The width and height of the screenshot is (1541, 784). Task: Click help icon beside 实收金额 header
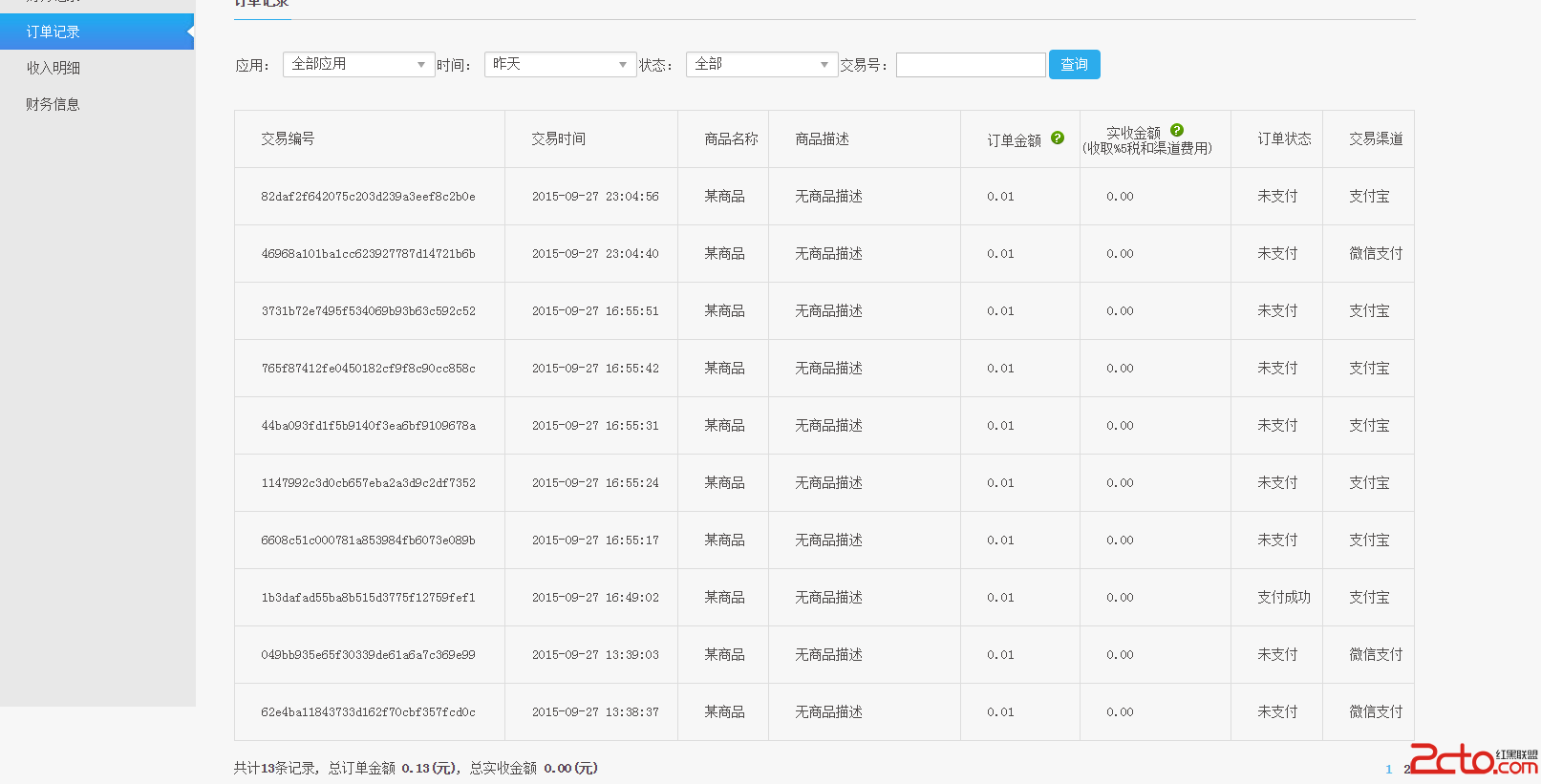click(x=1177, y=130)
